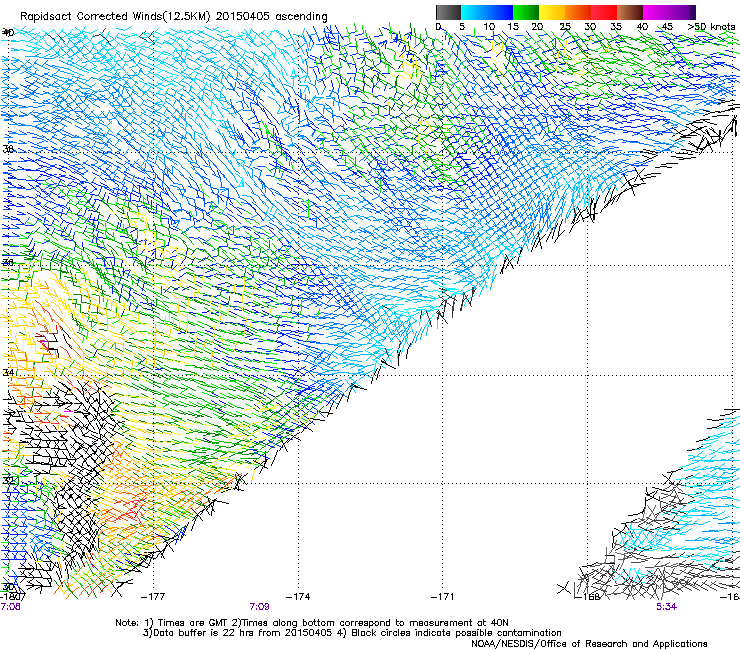
Task: Click the chart title 'Rapidscat Corrected Winds(12.5KM)'
Action: click(x=115, y=16)
